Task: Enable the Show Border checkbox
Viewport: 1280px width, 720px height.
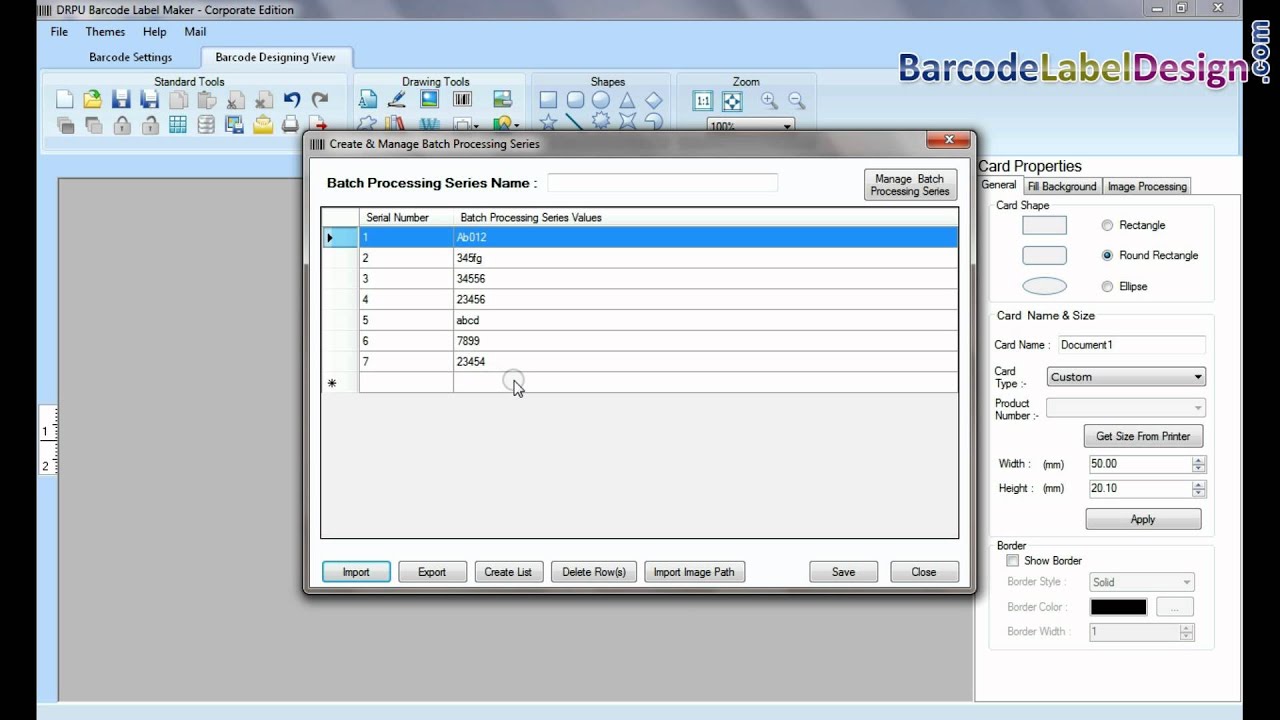Action: tap(1013, 561)
